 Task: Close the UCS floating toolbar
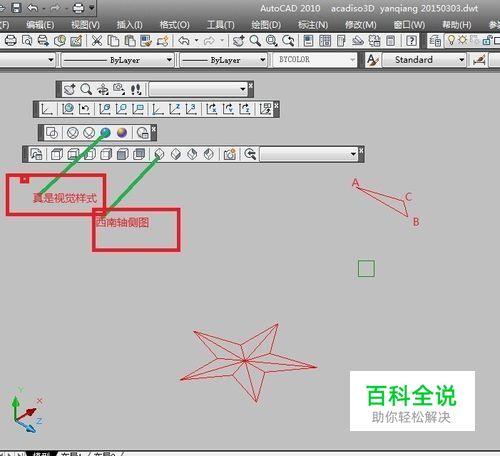tap(276, 105)
